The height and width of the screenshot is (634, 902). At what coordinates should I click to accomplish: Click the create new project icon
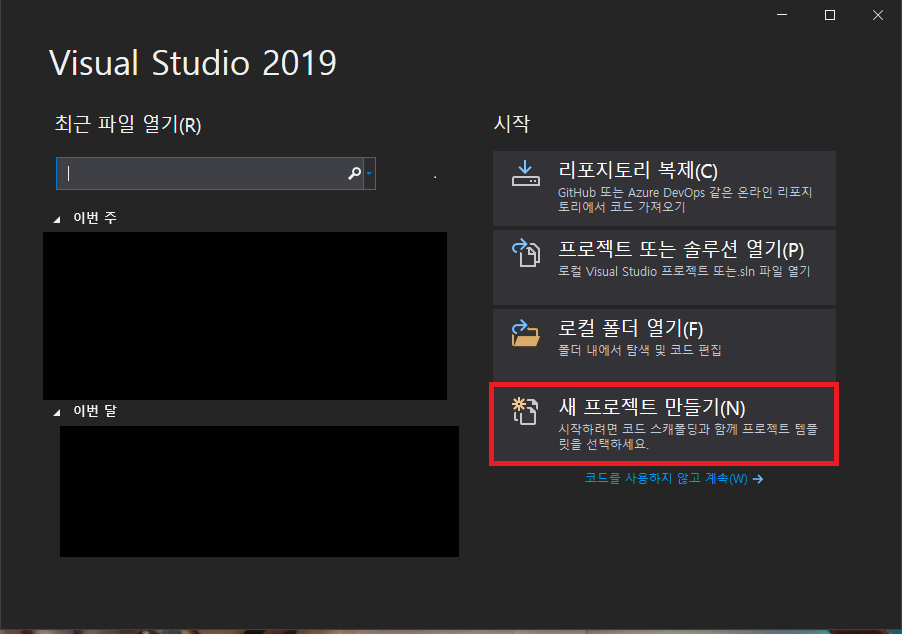[x=525, y=411]
